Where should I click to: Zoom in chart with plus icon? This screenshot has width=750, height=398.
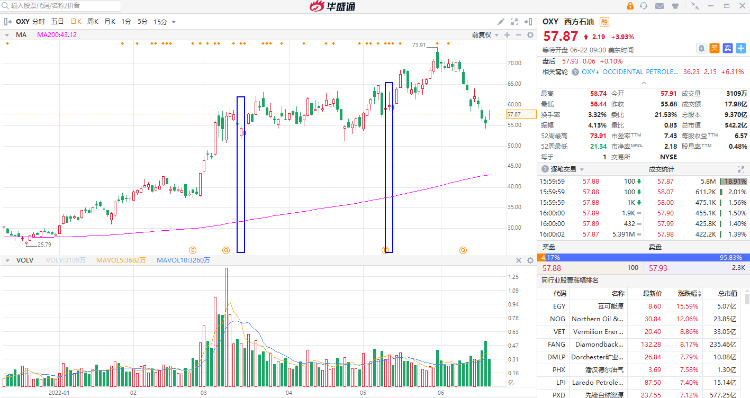pos(507,35)
